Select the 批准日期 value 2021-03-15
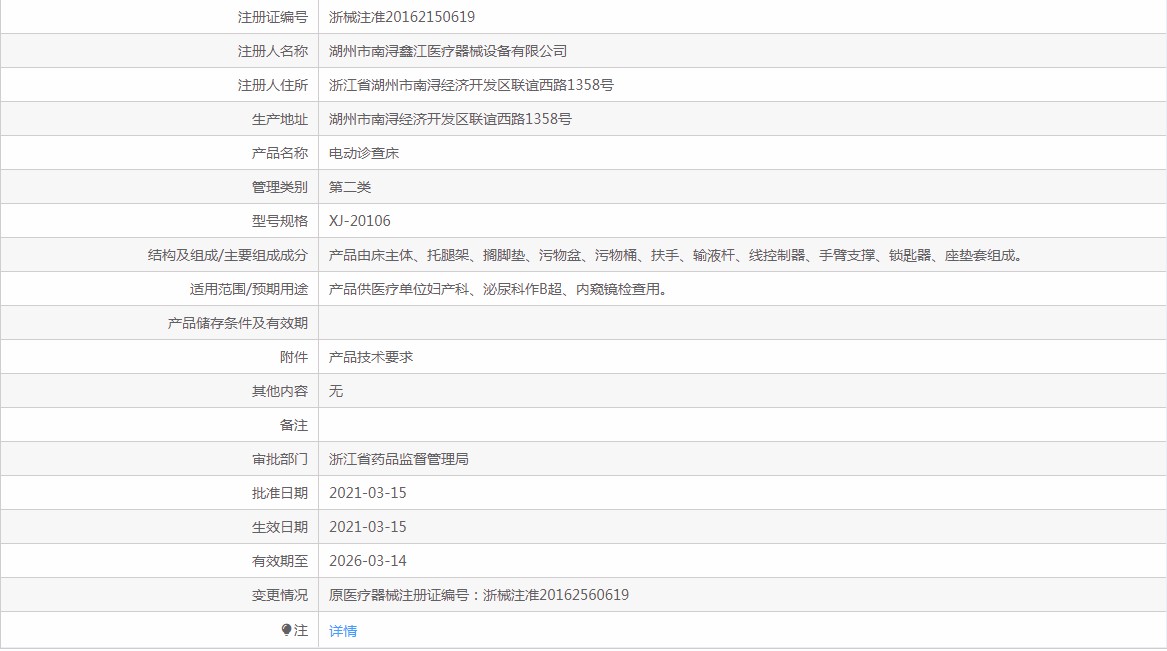This screenshot has width=1167, height=651. coord(368,493)
